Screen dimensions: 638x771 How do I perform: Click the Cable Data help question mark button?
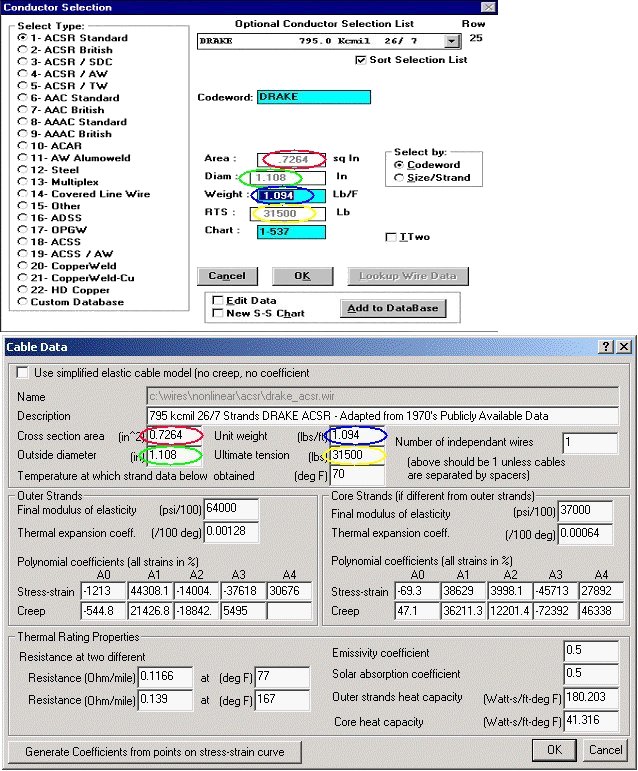pos(606,347)
